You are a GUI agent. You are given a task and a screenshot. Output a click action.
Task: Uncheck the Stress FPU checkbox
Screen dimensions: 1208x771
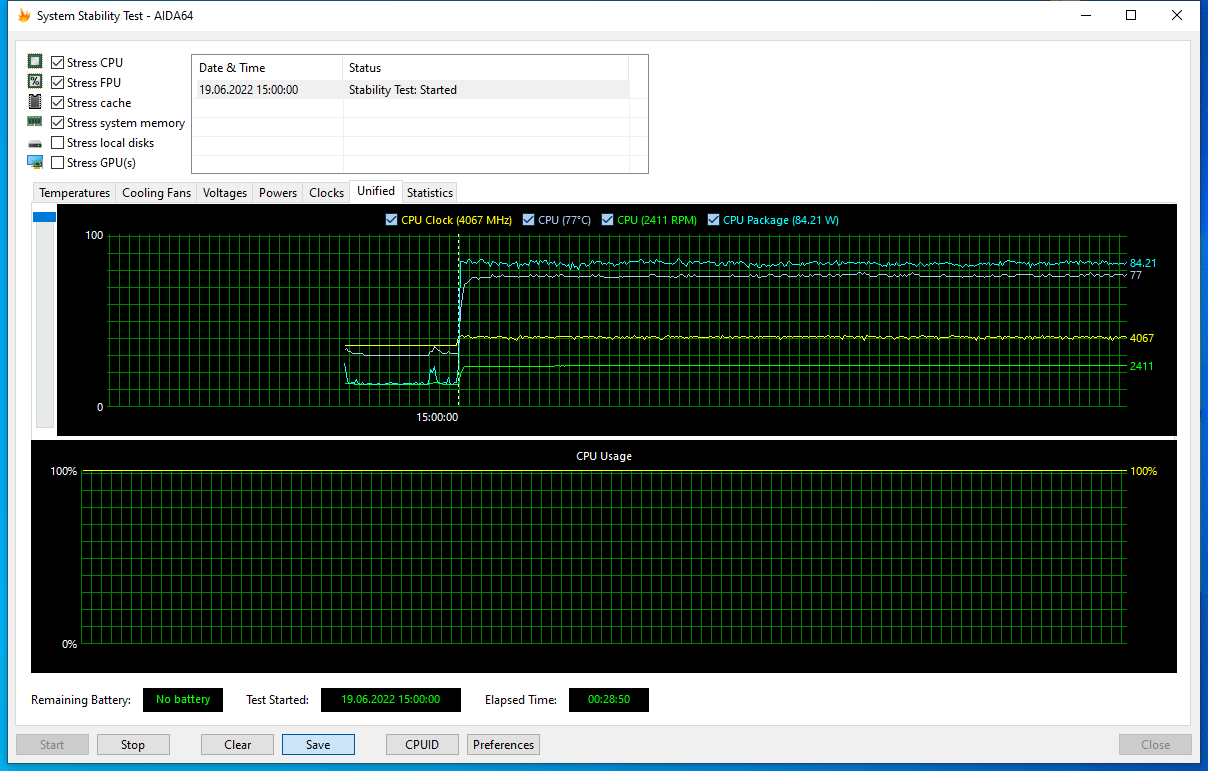58,82
